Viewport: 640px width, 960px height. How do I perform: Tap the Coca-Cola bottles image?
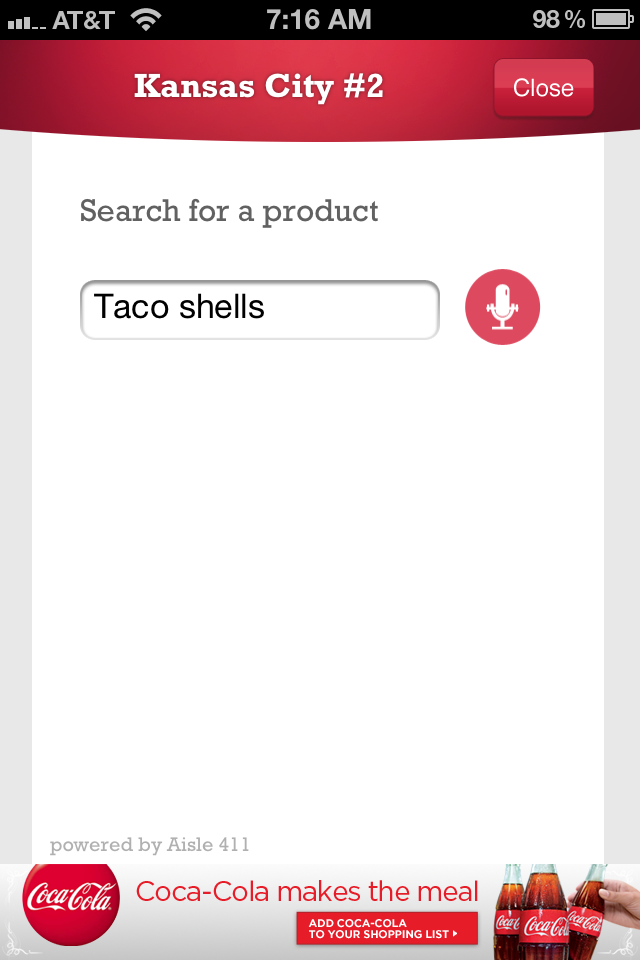click(x=539, y=912)
